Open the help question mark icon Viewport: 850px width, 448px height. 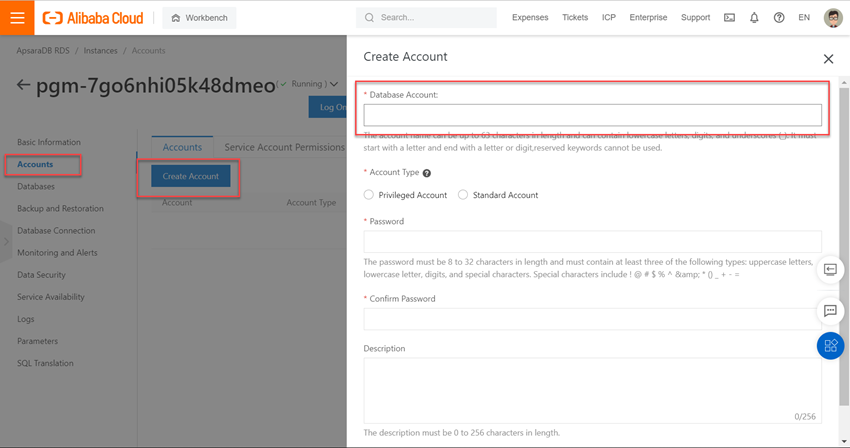(x=779, y=18)
